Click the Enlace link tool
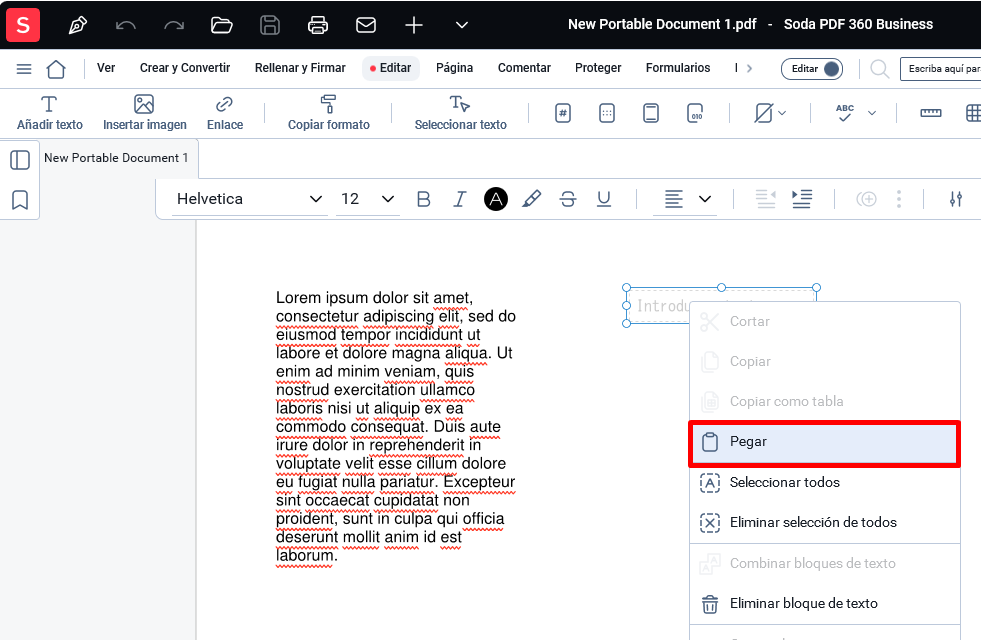The width and height of the screenshot is (981, 640). [x=225, y=113]
